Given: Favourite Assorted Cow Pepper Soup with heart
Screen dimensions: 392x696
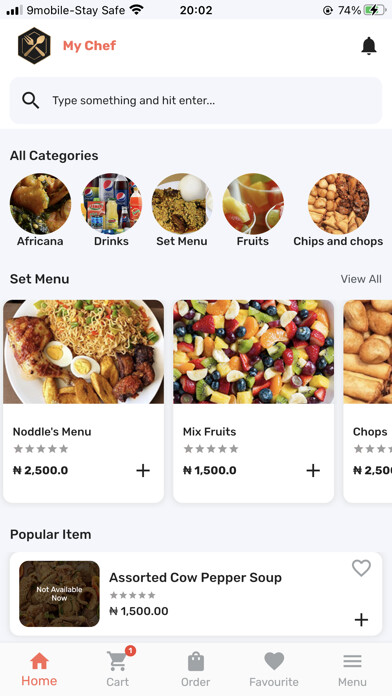Looking at the screenshot, I should coord(361,568).
